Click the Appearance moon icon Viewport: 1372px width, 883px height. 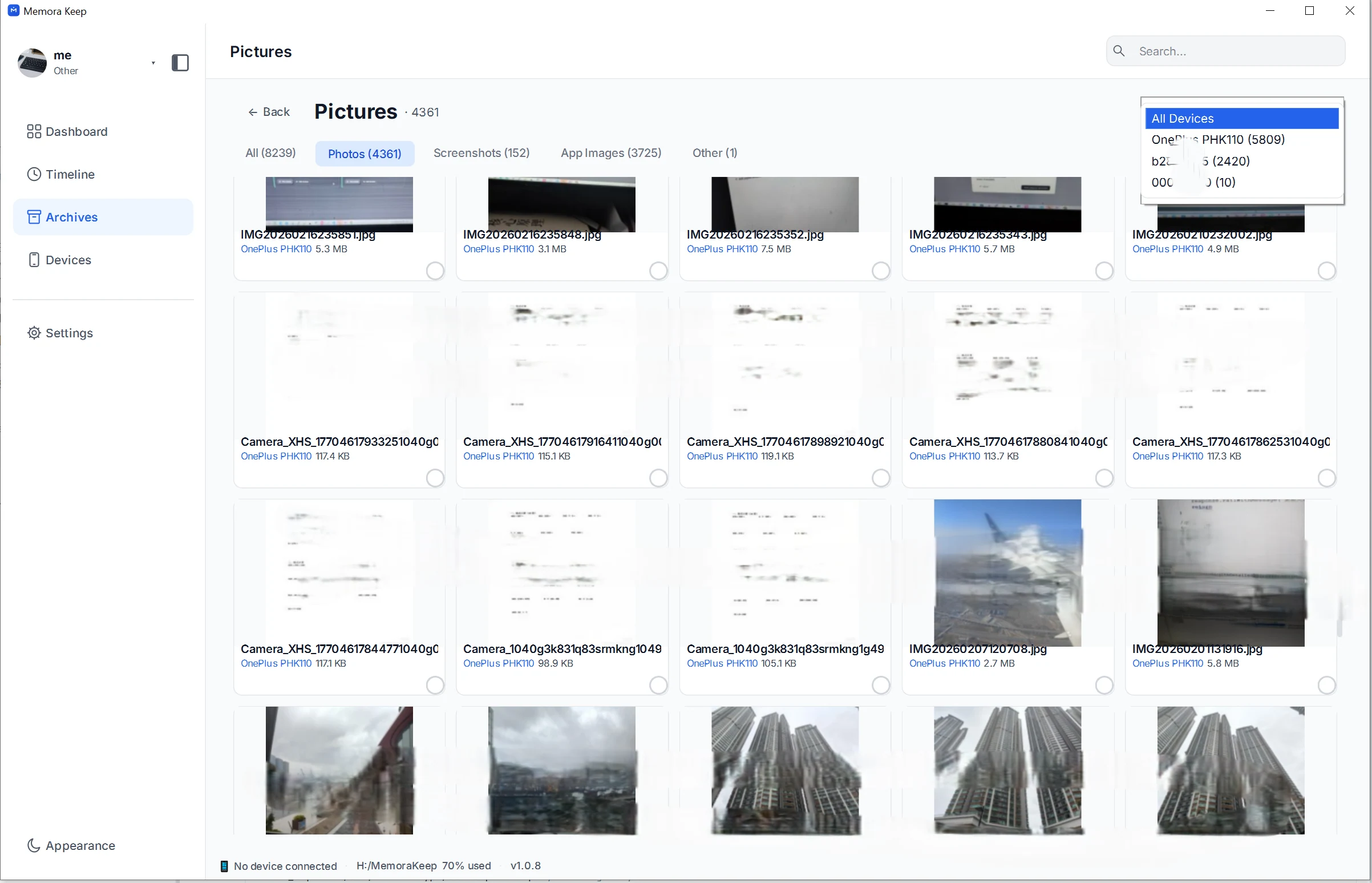click(34, 845)
